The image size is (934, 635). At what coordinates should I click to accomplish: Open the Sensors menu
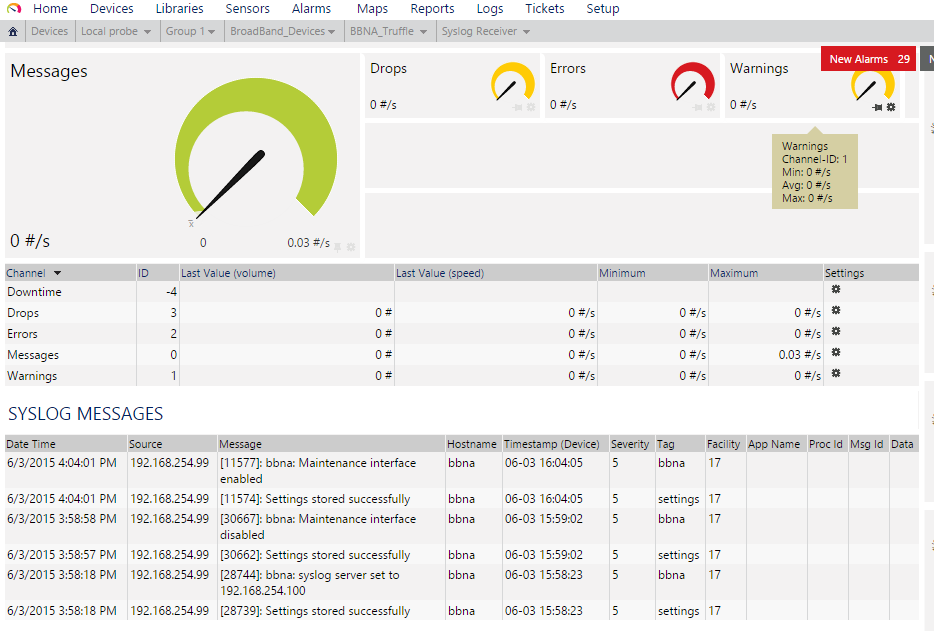(x=247, y=8)
